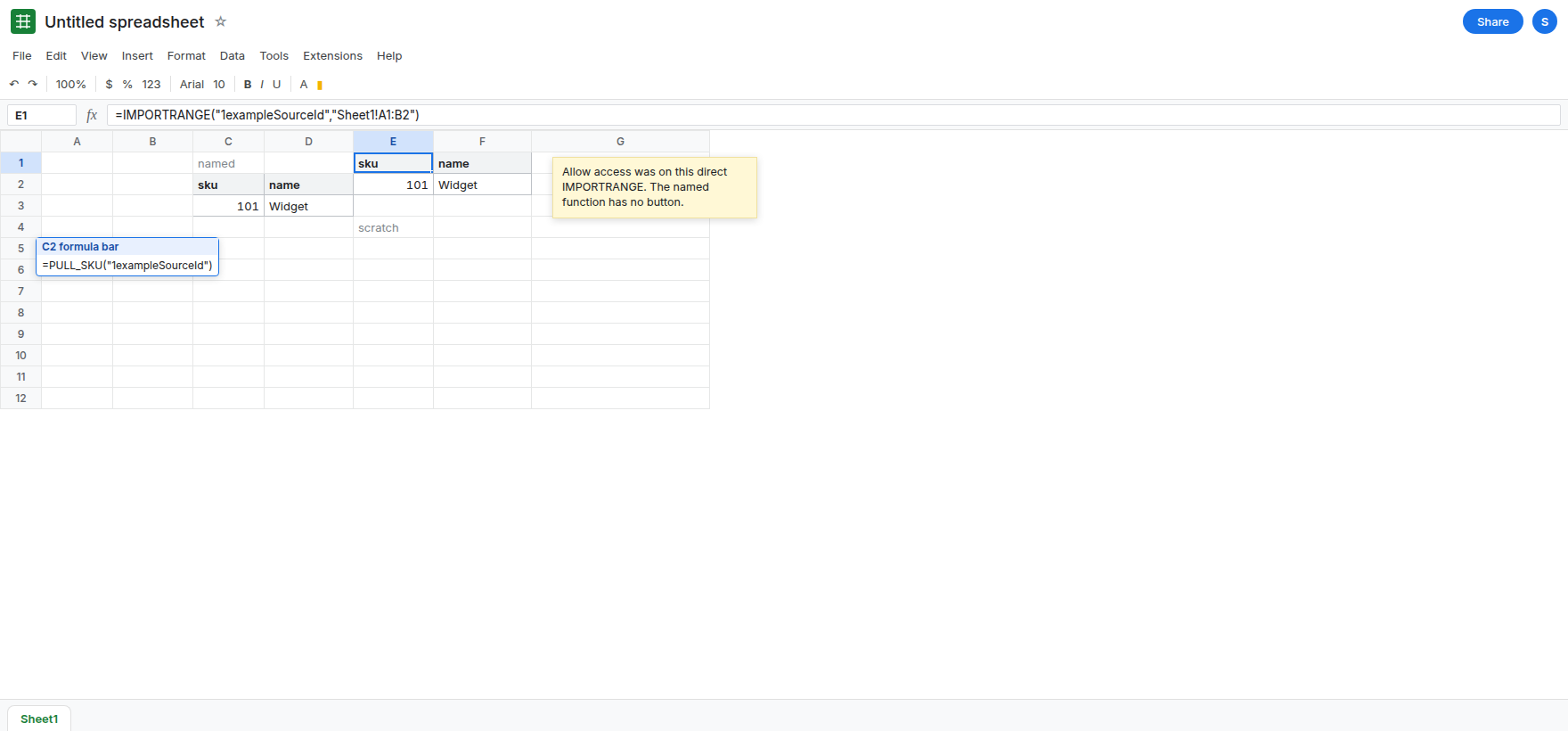Image resolution: width=1568 pixels, height=731 pixels.
Task: Apply currency dollar format
Action: tap(109, 84)
